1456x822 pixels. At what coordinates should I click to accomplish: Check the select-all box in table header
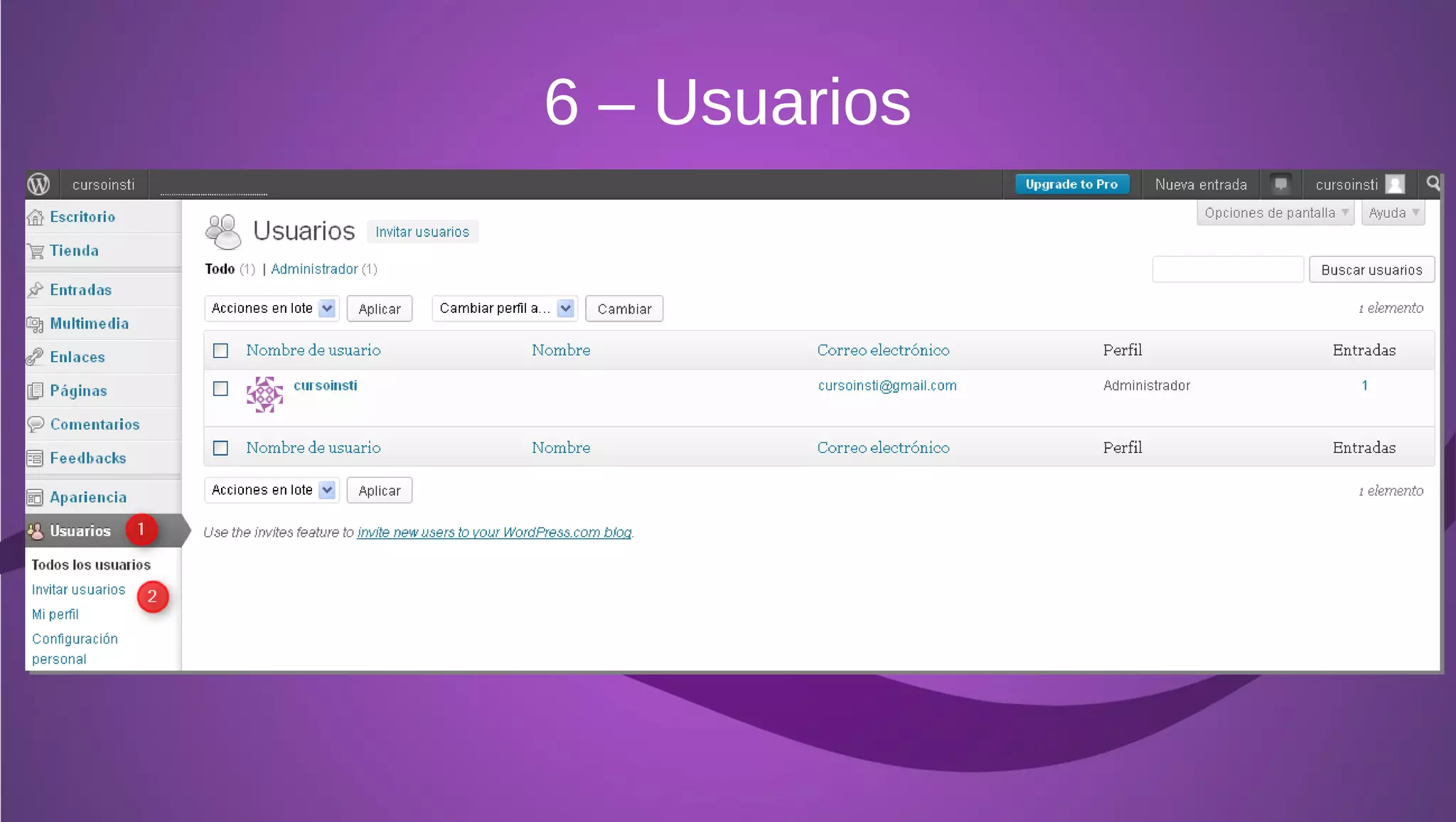point(220,351)
